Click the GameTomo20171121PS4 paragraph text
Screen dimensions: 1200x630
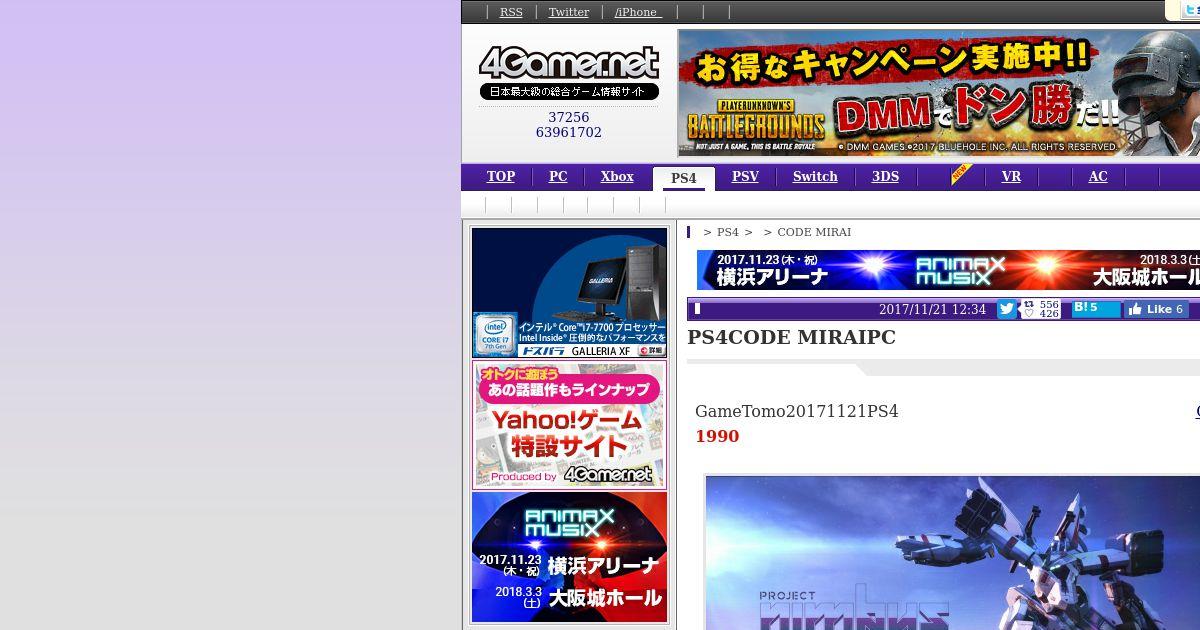click(x=797, y=411)
